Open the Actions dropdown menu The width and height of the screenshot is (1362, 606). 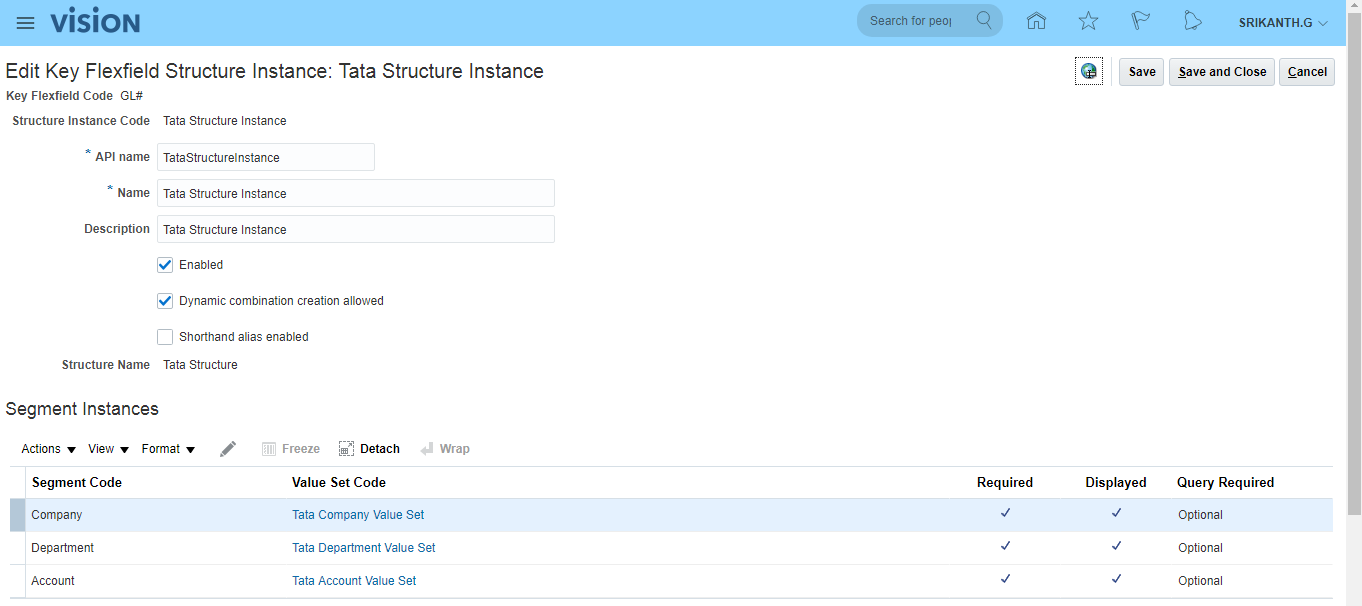click(x=49, y=449)
